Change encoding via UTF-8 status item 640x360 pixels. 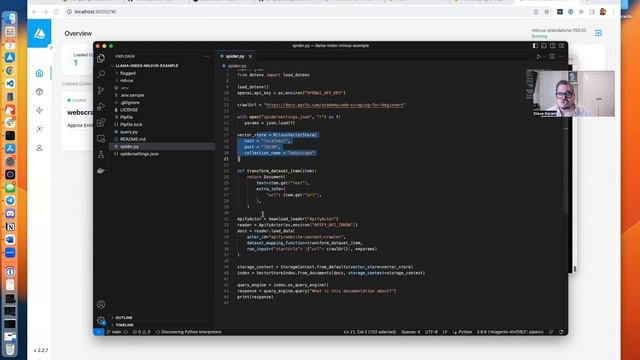click(x=431, y=332)
